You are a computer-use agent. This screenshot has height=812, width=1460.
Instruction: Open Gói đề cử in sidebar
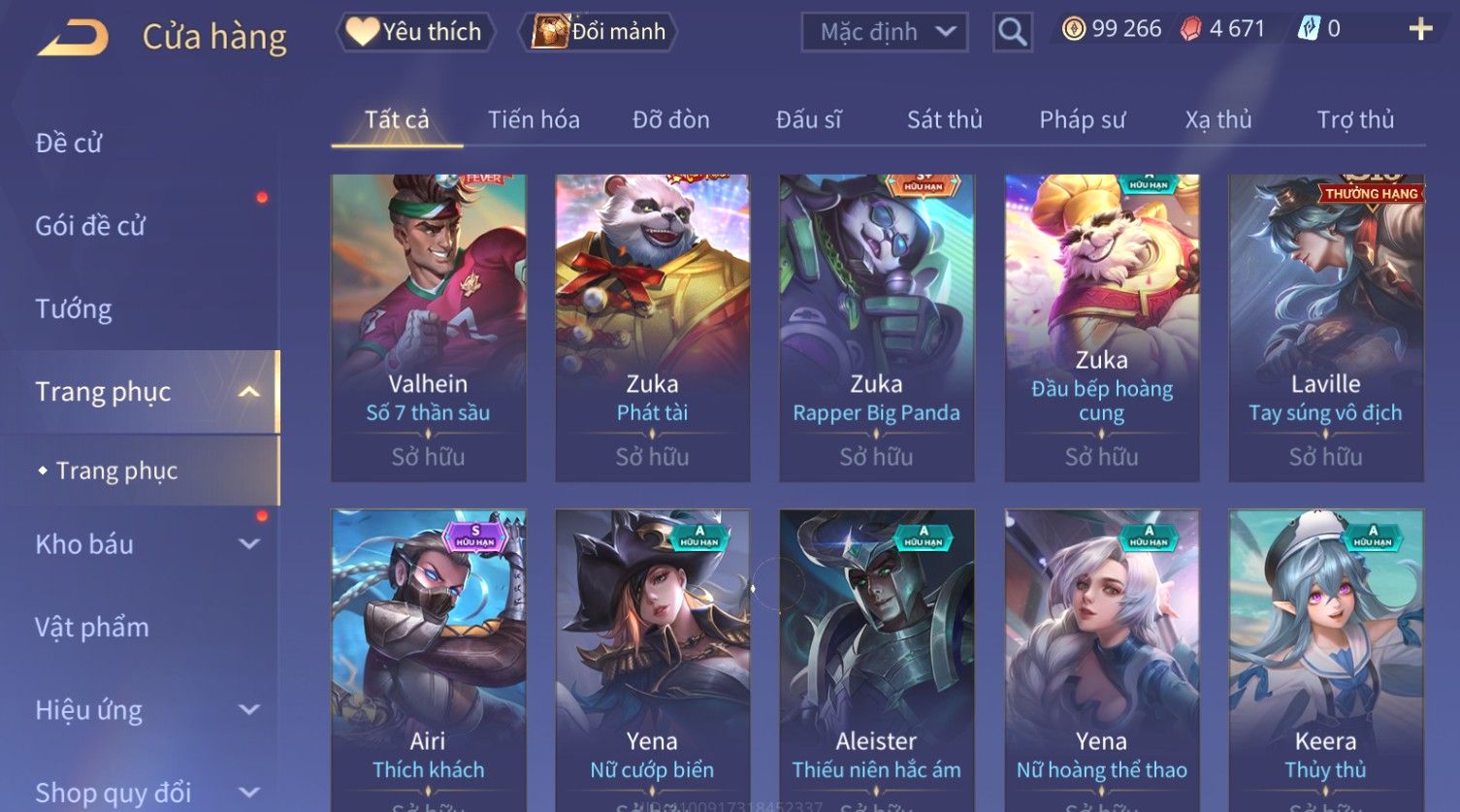pos(90,226)
